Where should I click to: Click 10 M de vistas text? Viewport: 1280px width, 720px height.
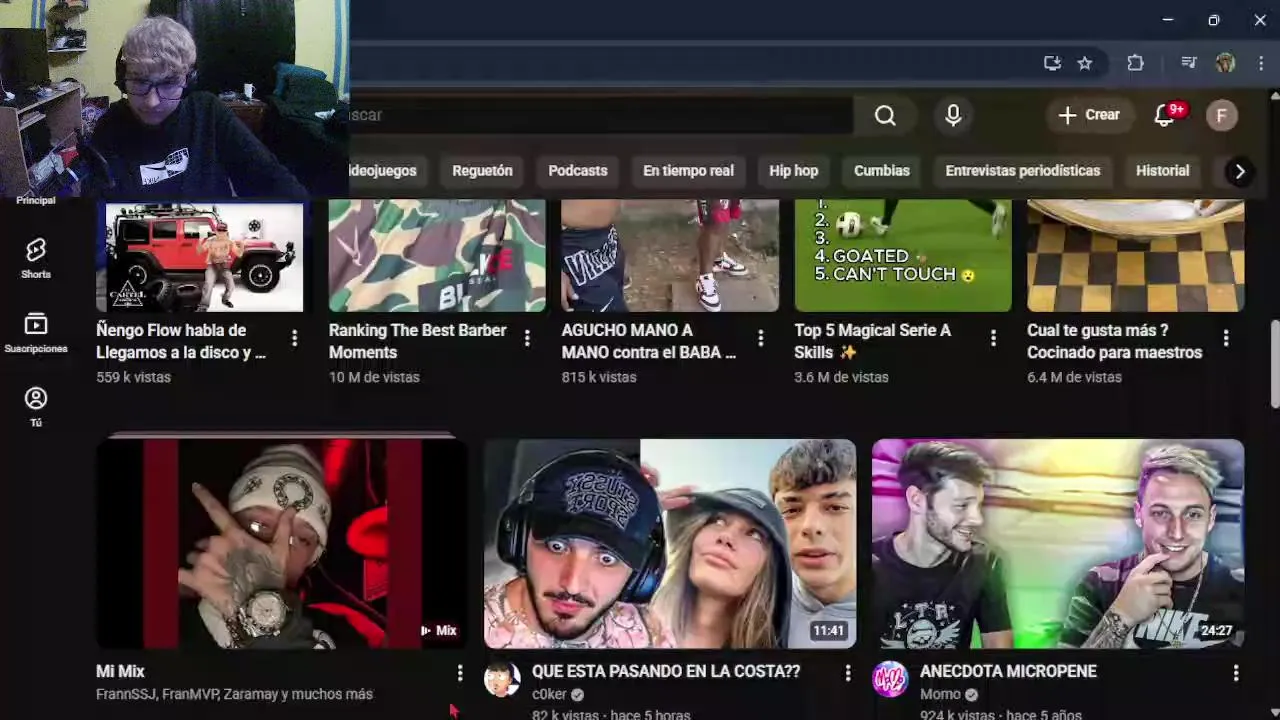(x=374, y=377)
